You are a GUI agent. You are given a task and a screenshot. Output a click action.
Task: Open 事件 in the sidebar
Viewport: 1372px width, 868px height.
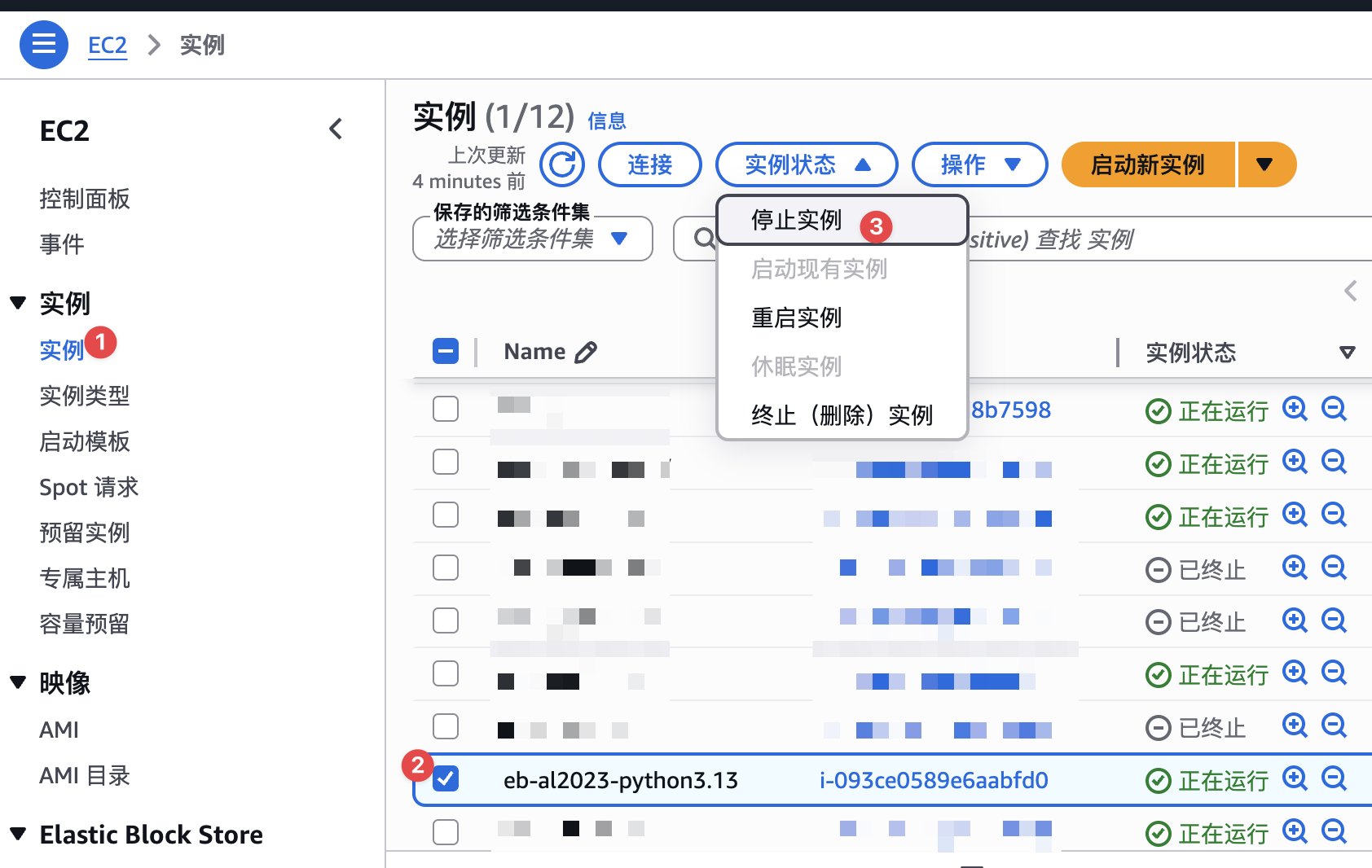pyautogui.click(x=62, y=244)
